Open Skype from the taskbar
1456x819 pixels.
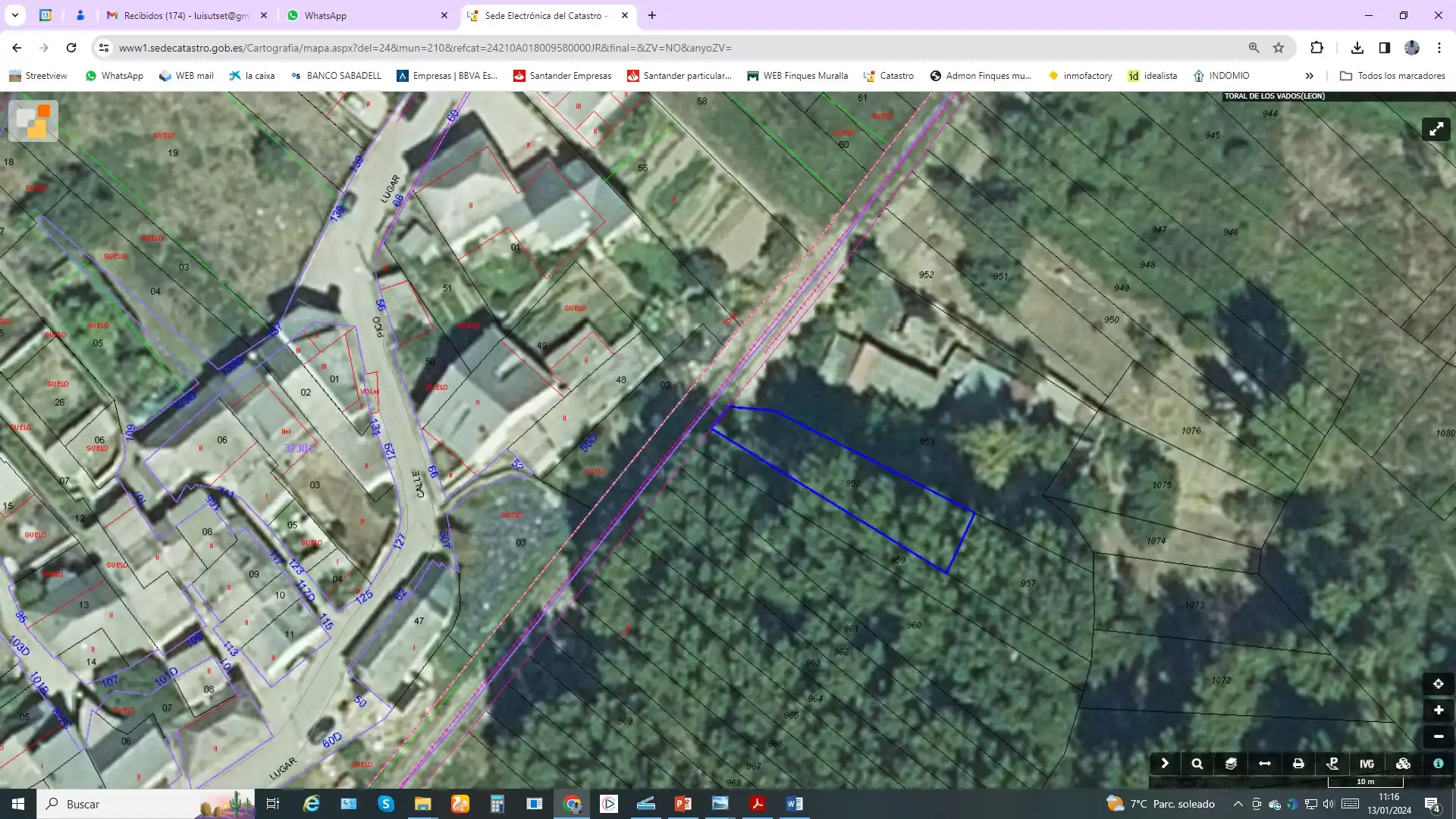[386, 804]
